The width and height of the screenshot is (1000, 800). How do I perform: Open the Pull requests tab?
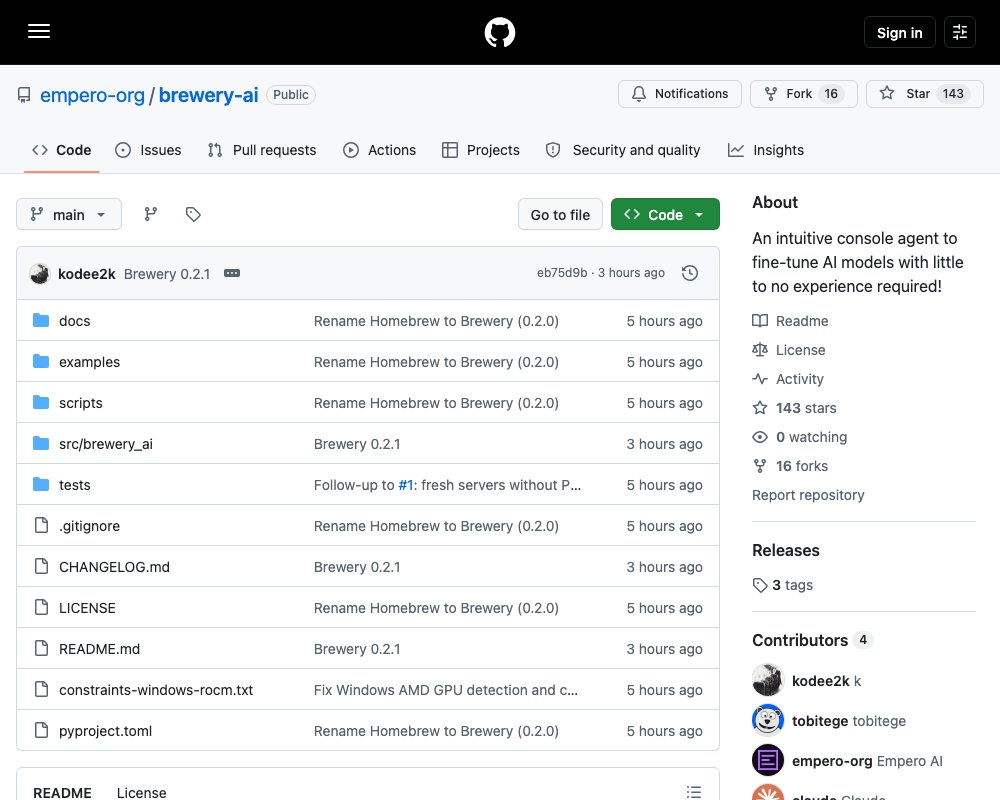pyautogui.click(x=262, y=150)
